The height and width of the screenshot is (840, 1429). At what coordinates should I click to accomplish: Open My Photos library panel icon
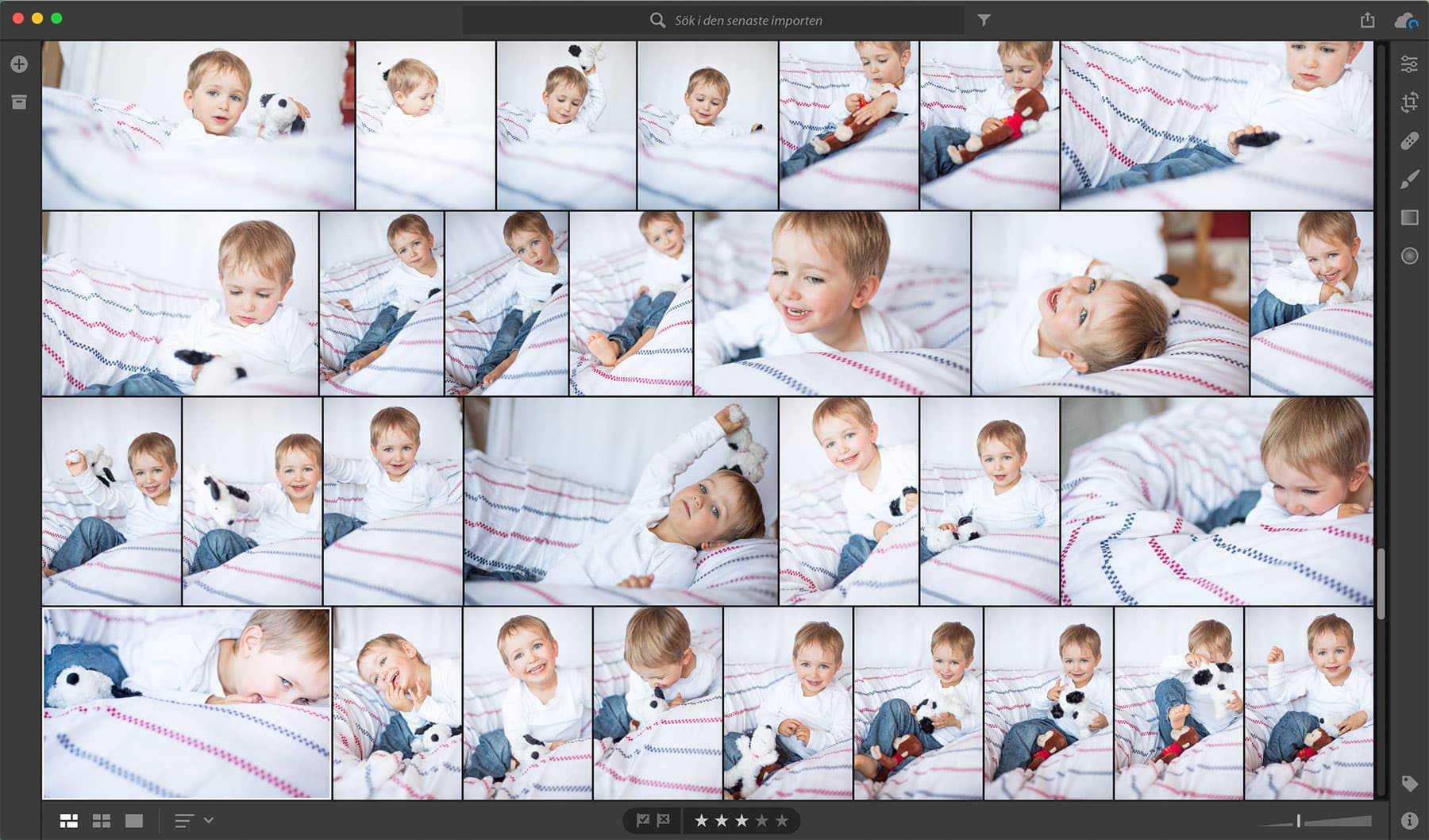coord(19,102)
